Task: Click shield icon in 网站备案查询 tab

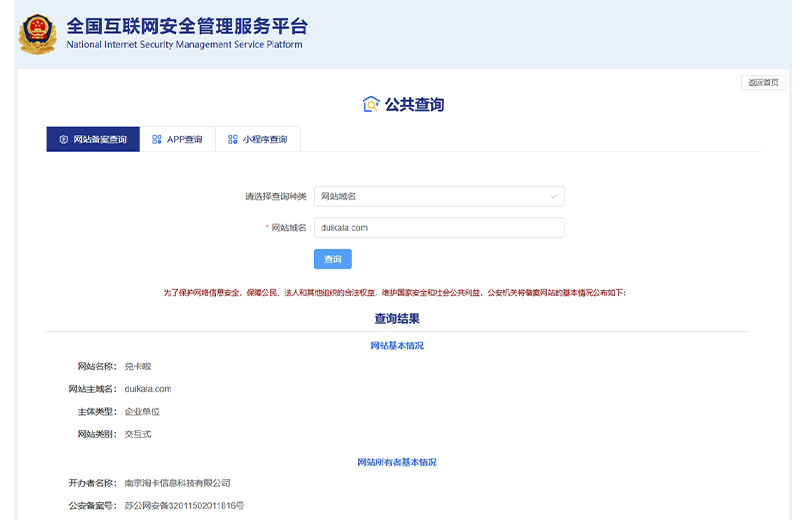Action: 64,139
